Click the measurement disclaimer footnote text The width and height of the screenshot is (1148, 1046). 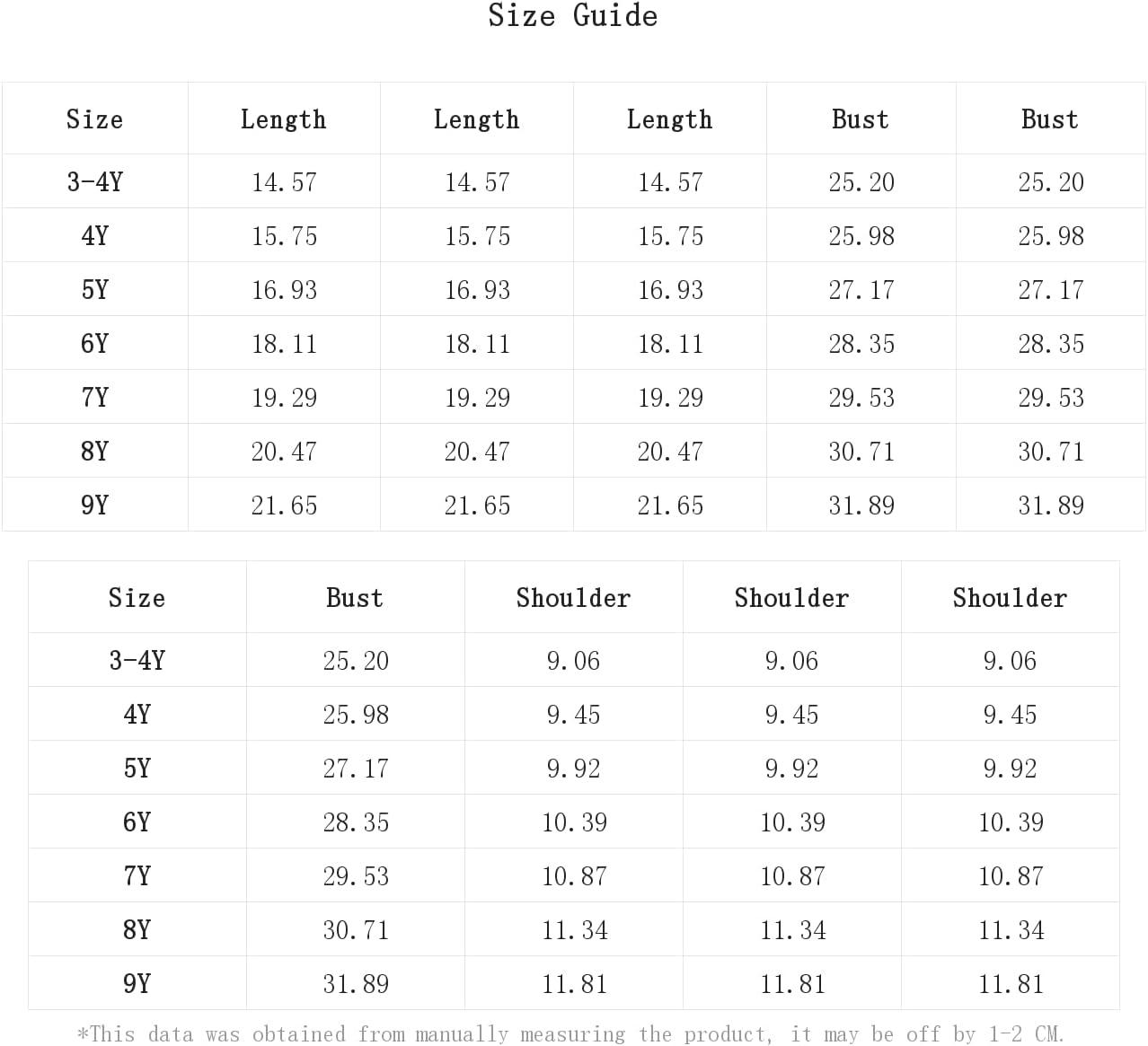click(x=570, y=1033)
